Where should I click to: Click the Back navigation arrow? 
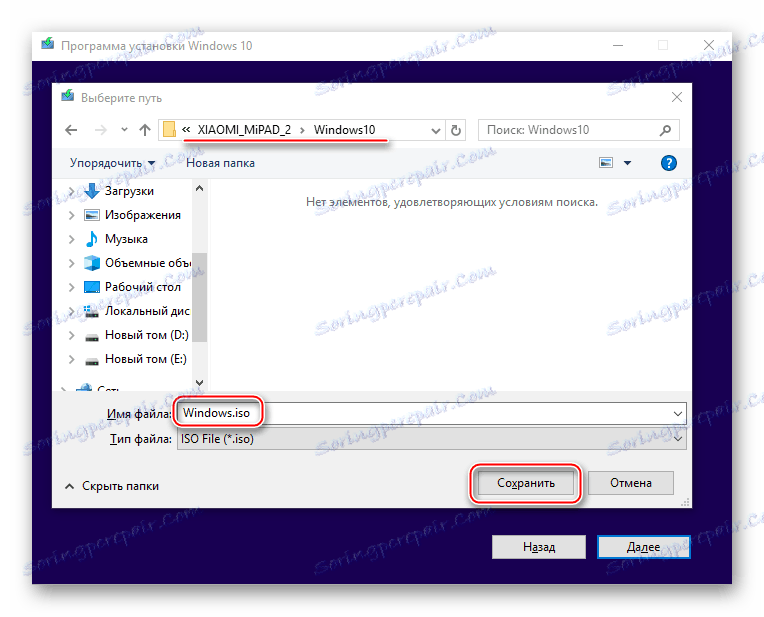pyautogui.click(x=71, y=130)
